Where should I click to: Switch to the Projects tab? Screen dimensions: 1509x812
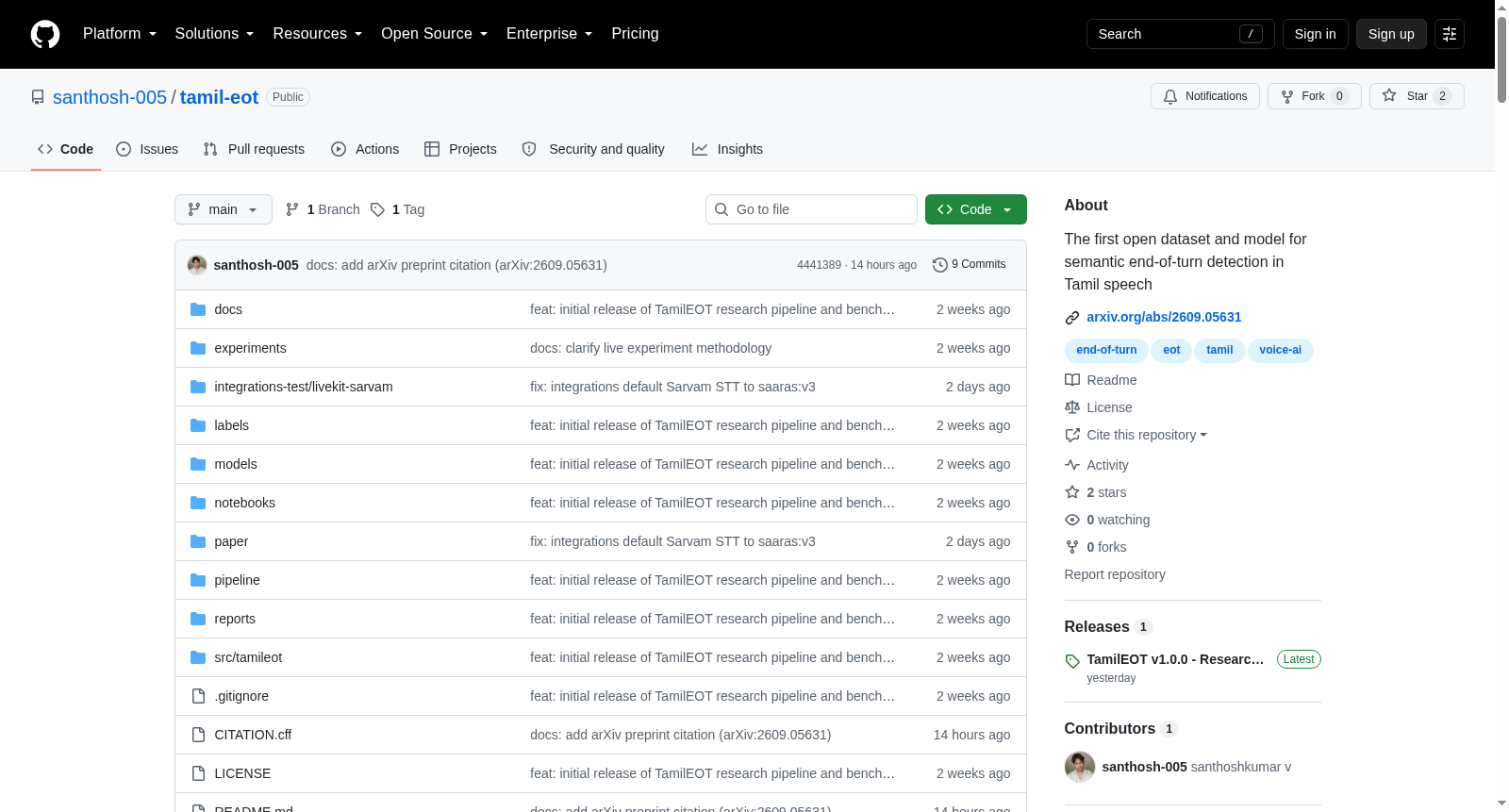click(x=460, y=149)
